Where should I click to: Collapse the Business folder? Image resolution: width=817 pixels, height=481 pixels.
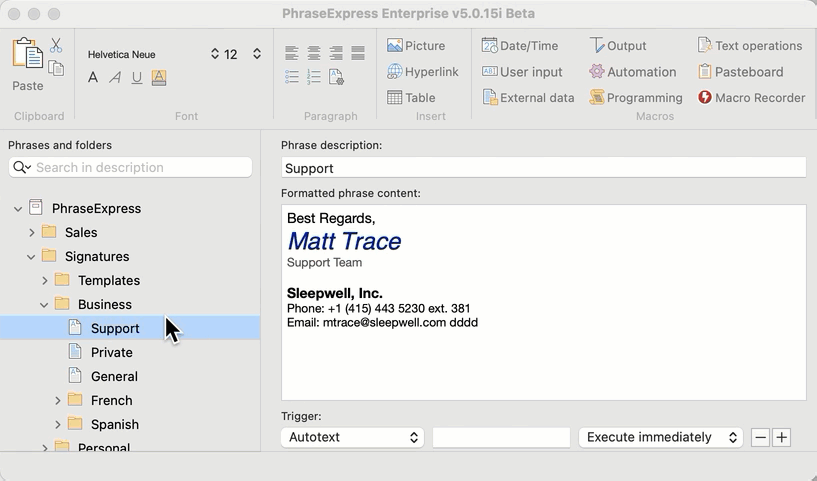point(44,305)
